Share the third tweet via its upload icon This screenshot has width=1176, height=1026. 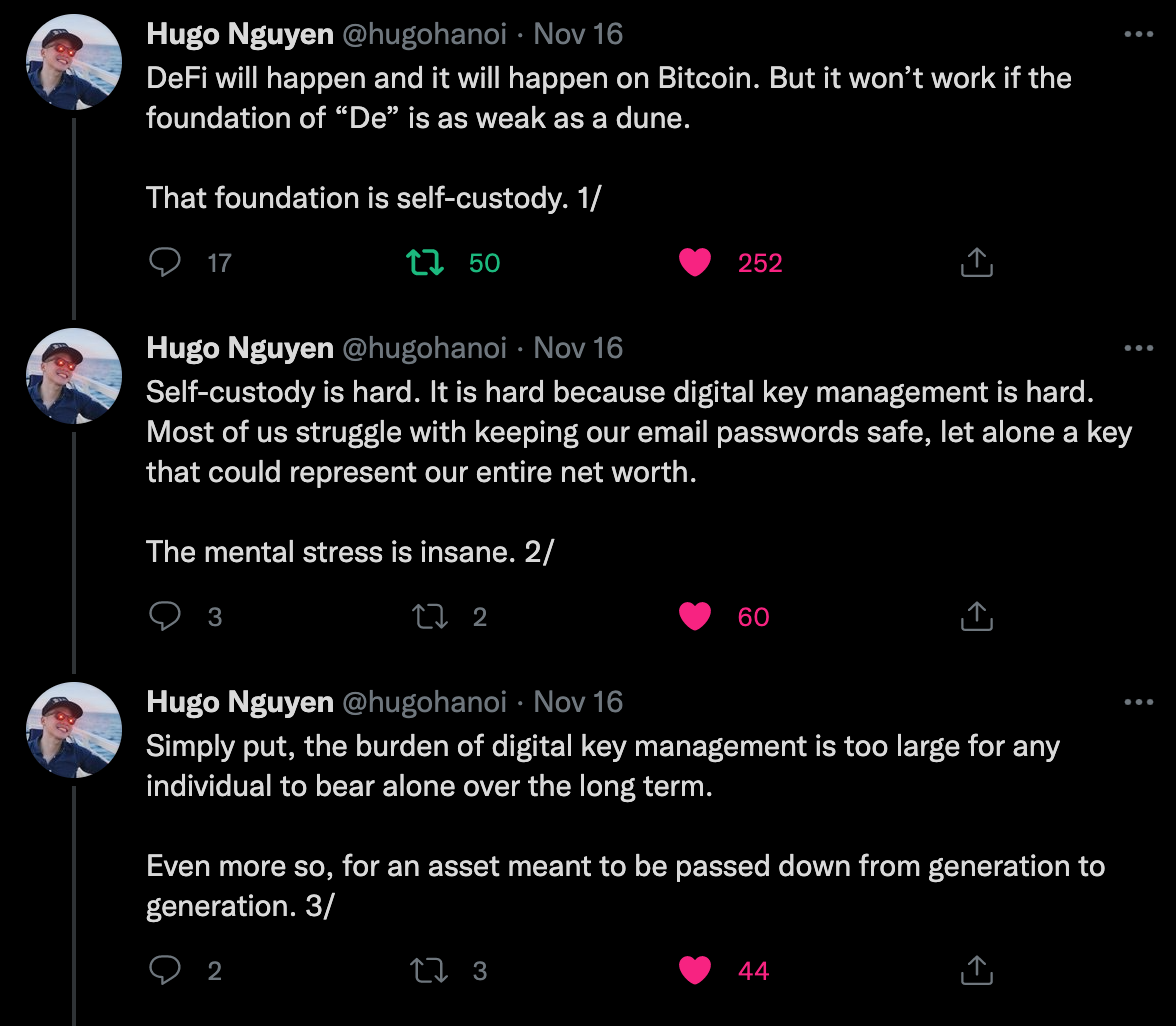976,970
